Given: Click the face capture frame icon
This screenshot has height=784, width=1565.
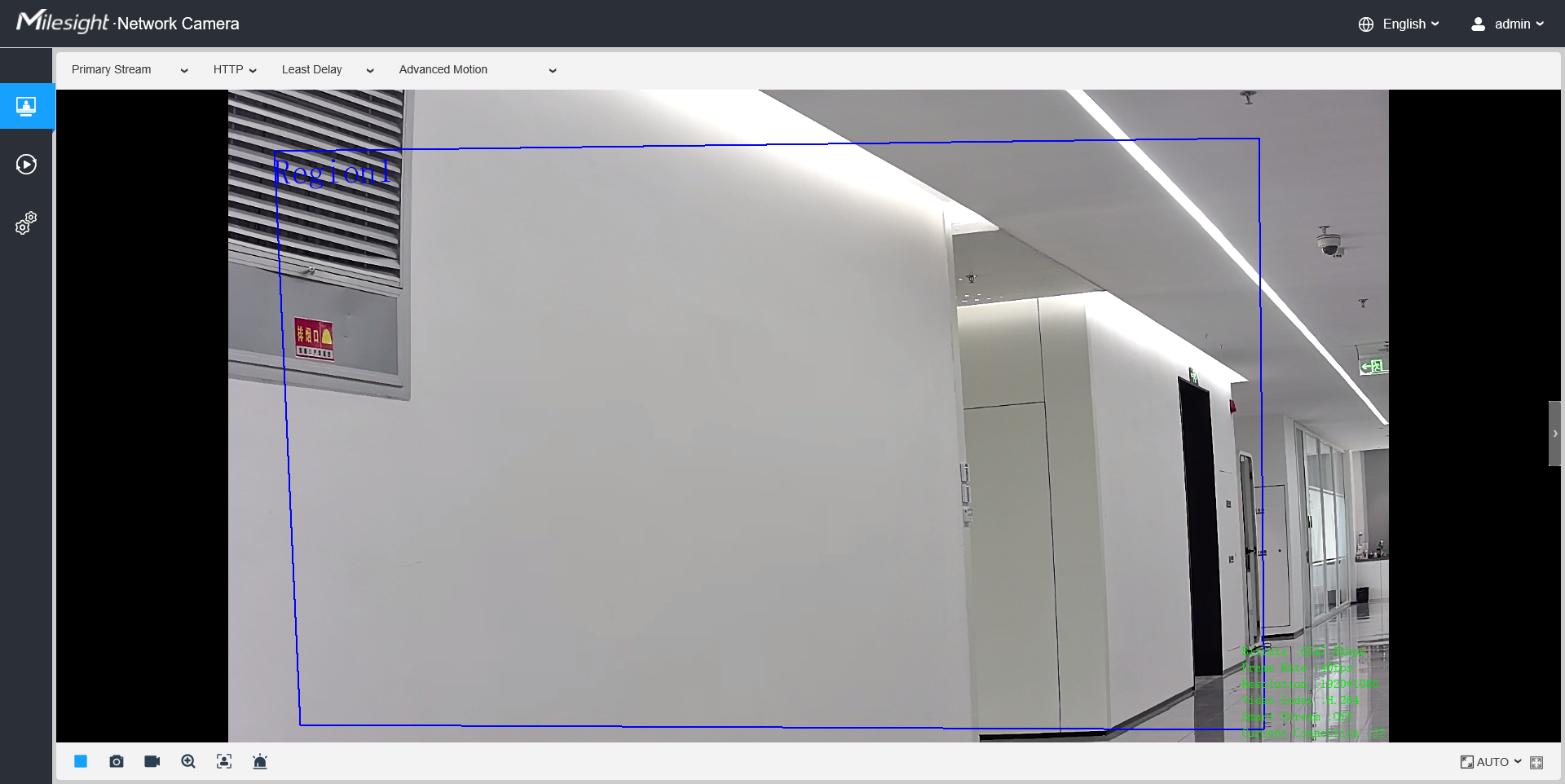Looking at the screenshot, I should click(x=224, y=761).
